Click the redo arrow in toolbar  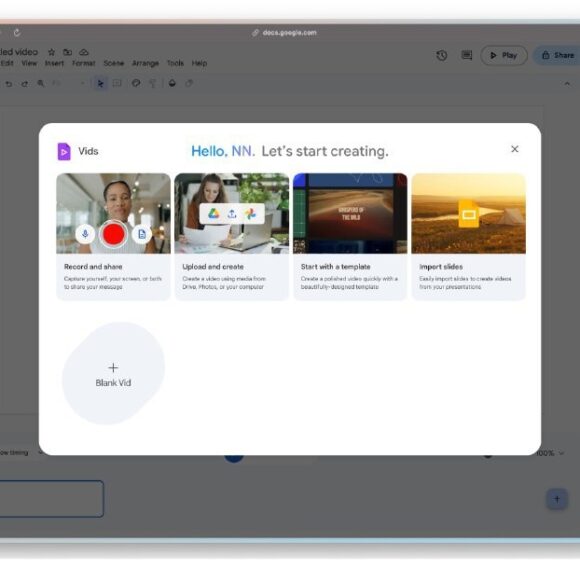tap(24, 84)
